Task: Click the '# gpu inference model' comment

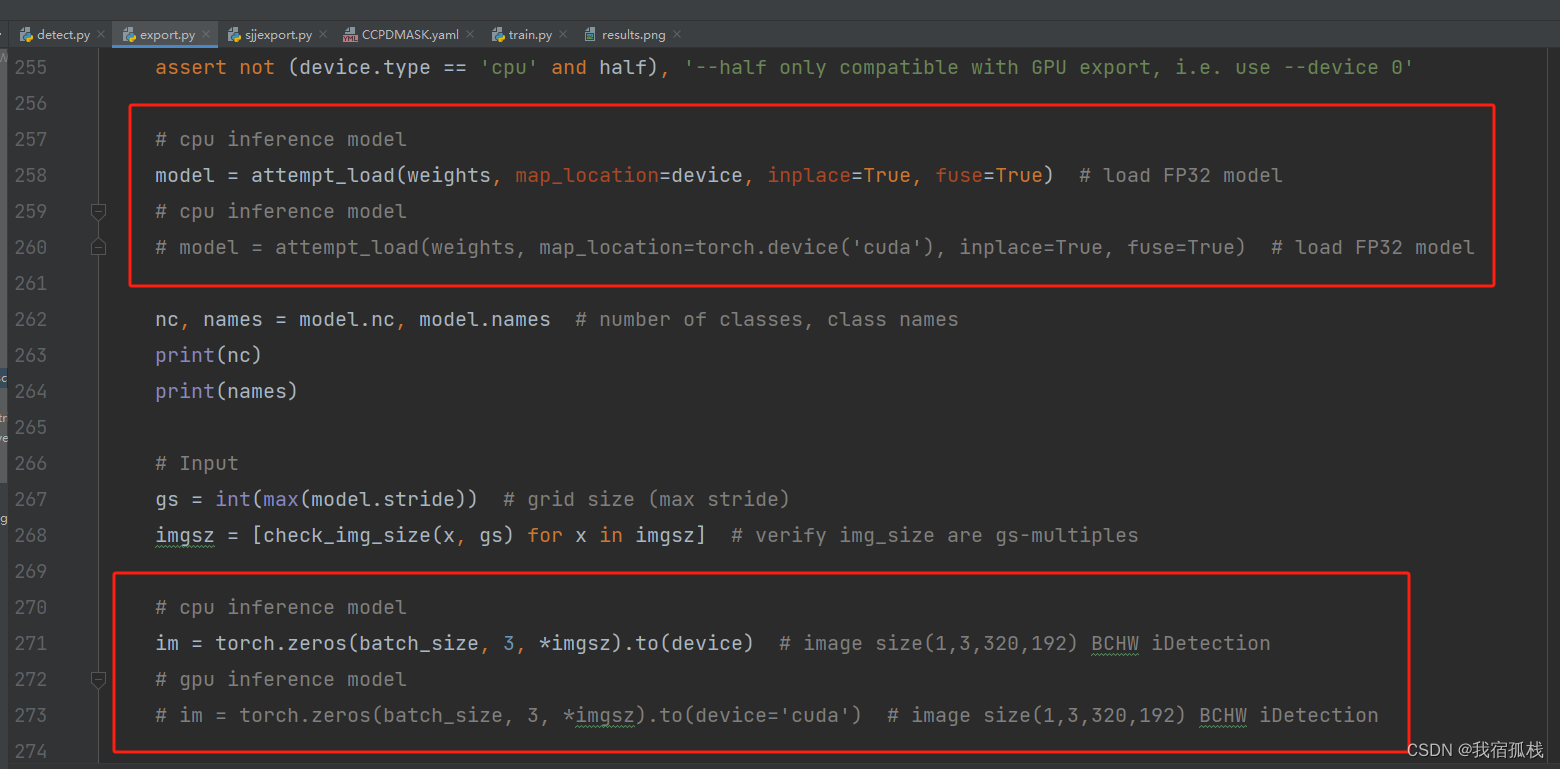Action: [x=281, y=679]
